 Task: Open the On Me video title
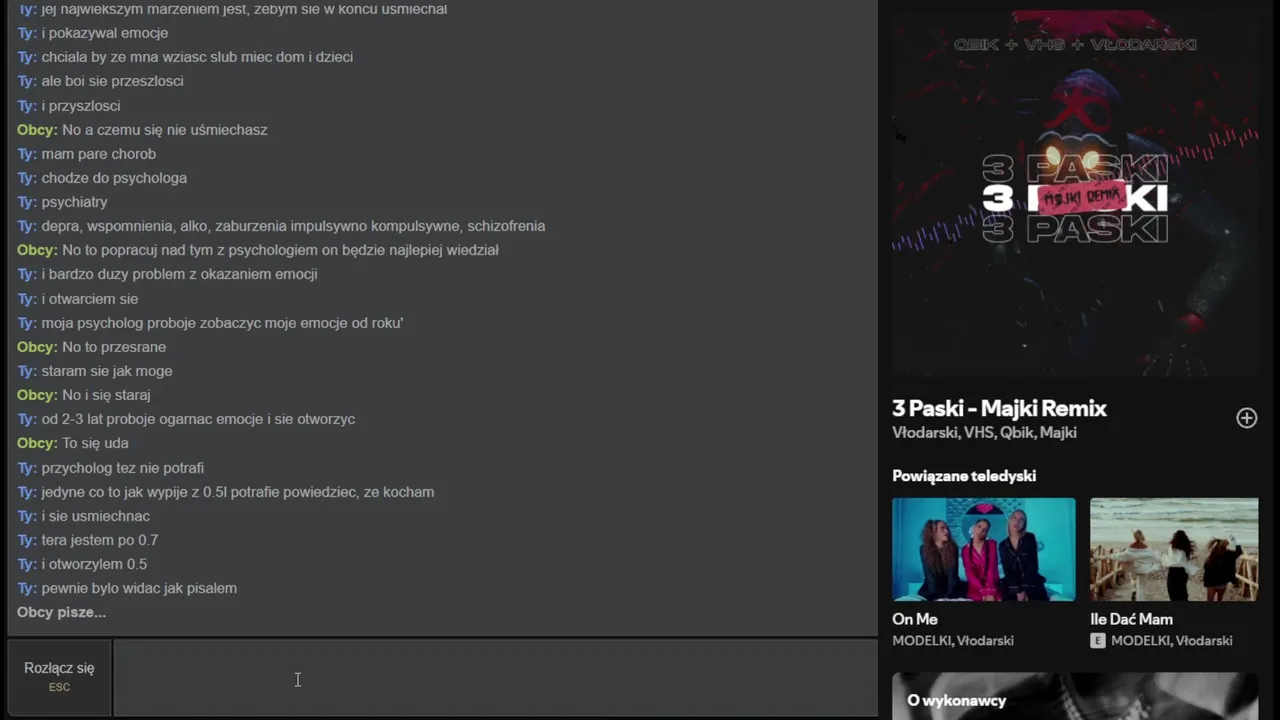(915, 619)
